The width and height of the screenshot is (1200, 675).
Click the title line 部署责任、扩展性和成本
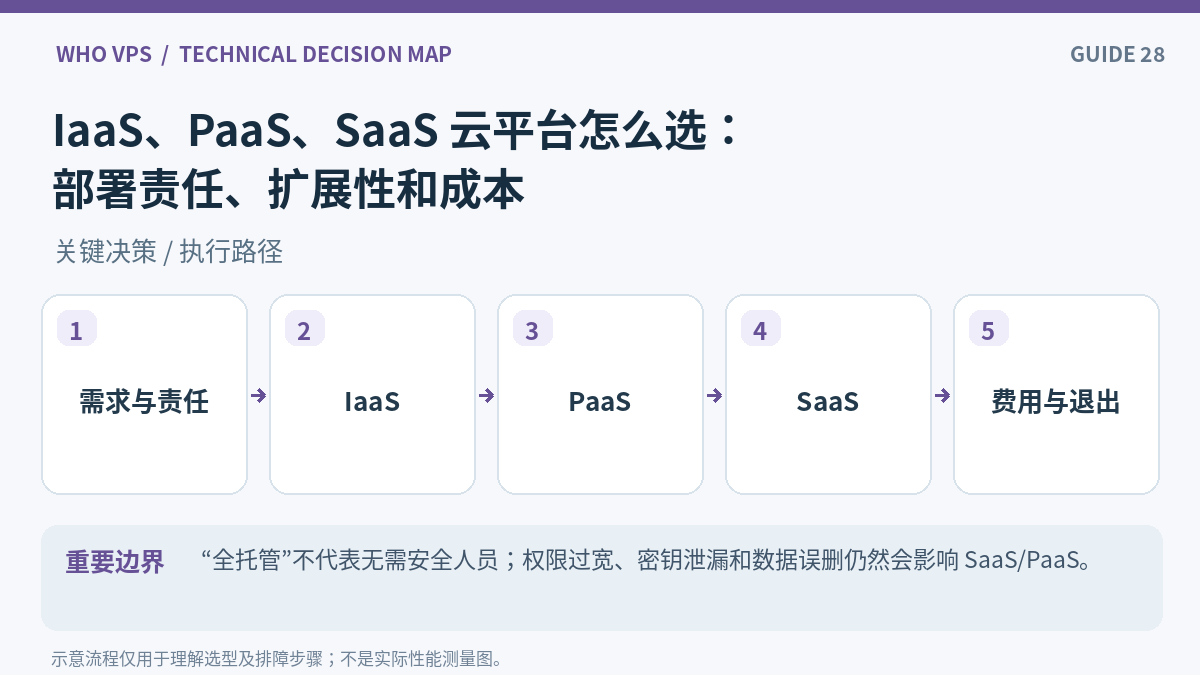tap(289, 189)
